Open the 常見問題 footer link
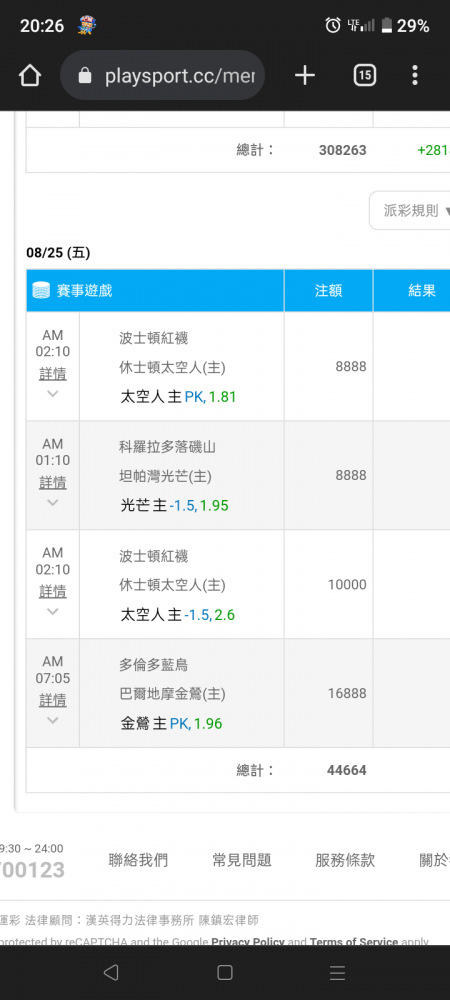450x1000 pixels. click(x=242, y=860)
